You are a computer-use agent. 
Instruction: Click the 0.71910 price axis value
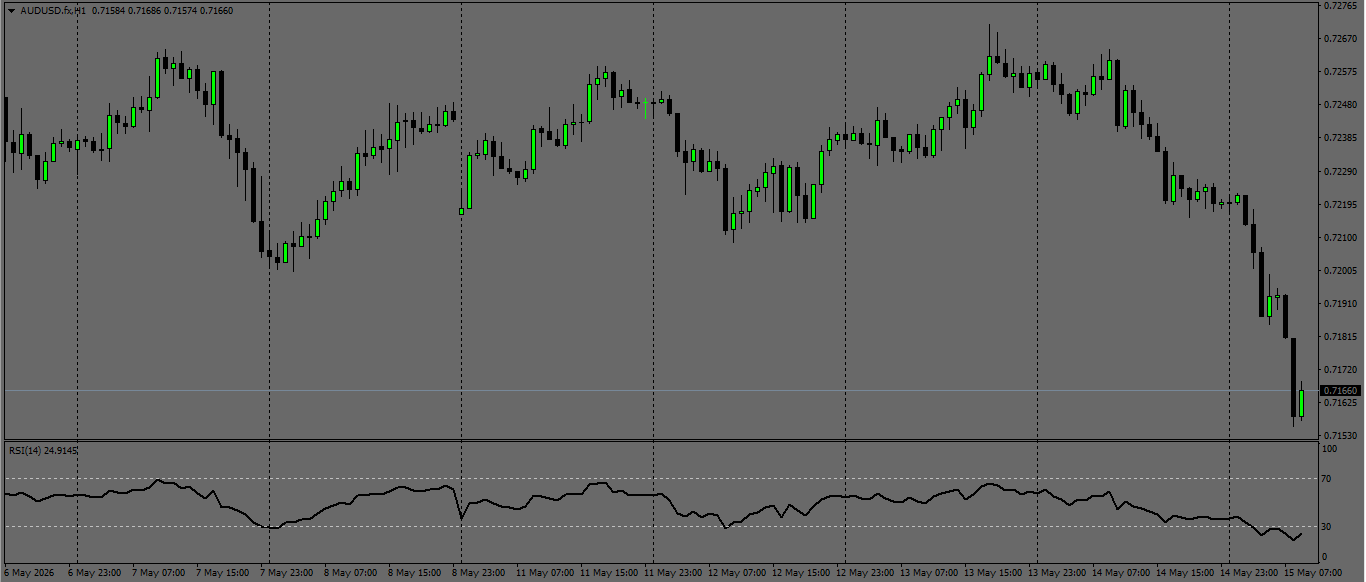point(1339,304)
